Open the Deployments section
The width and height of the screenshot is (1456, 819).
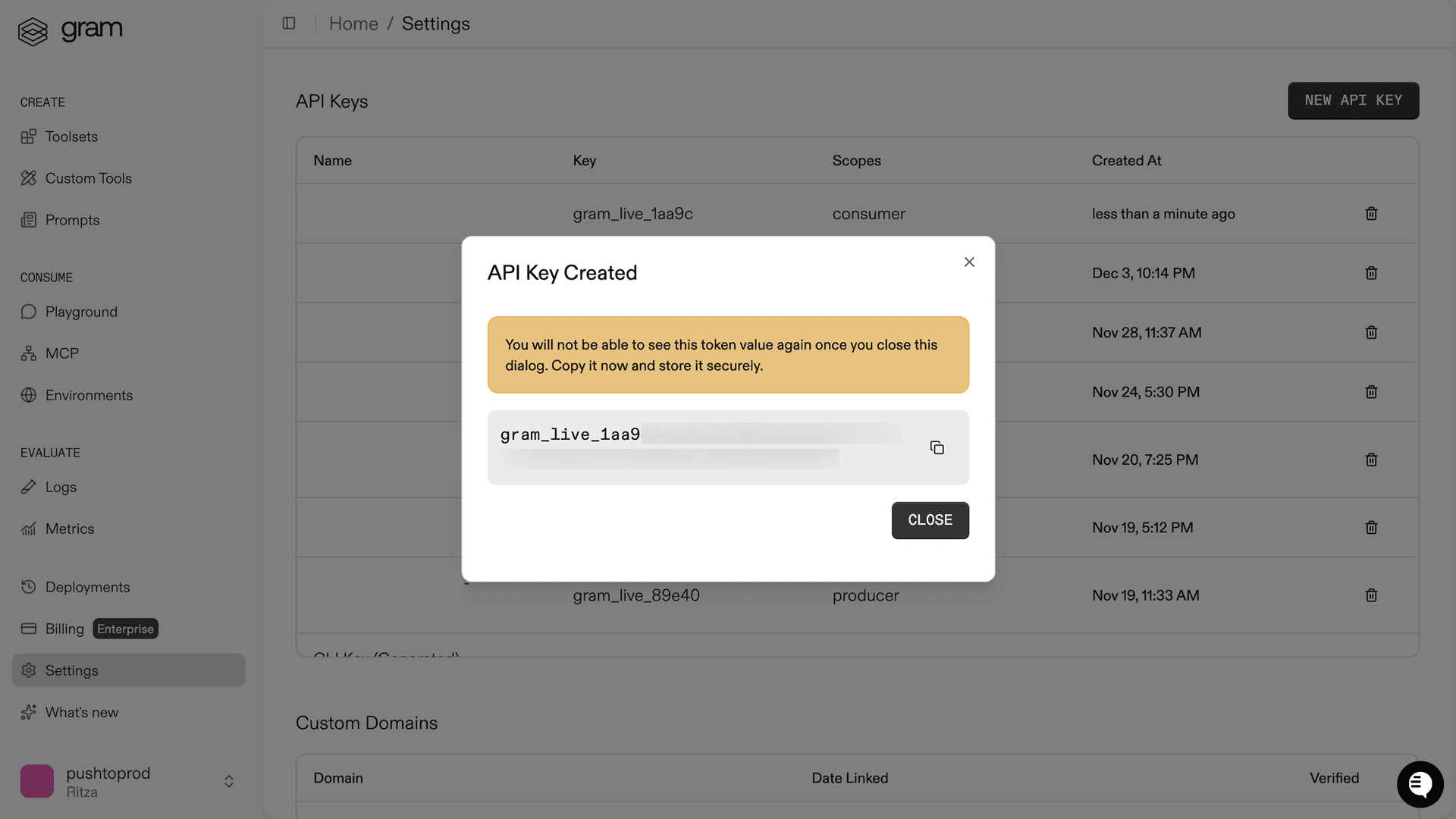pos(87,587)
